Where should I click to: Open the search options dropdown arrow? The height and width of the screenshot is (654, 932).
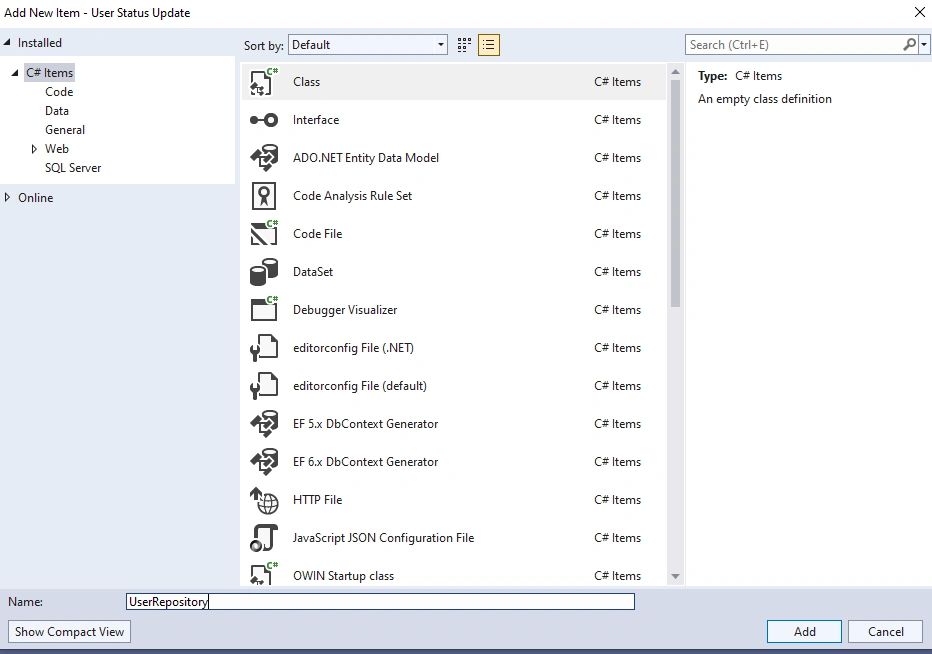[x=924, y=45]
